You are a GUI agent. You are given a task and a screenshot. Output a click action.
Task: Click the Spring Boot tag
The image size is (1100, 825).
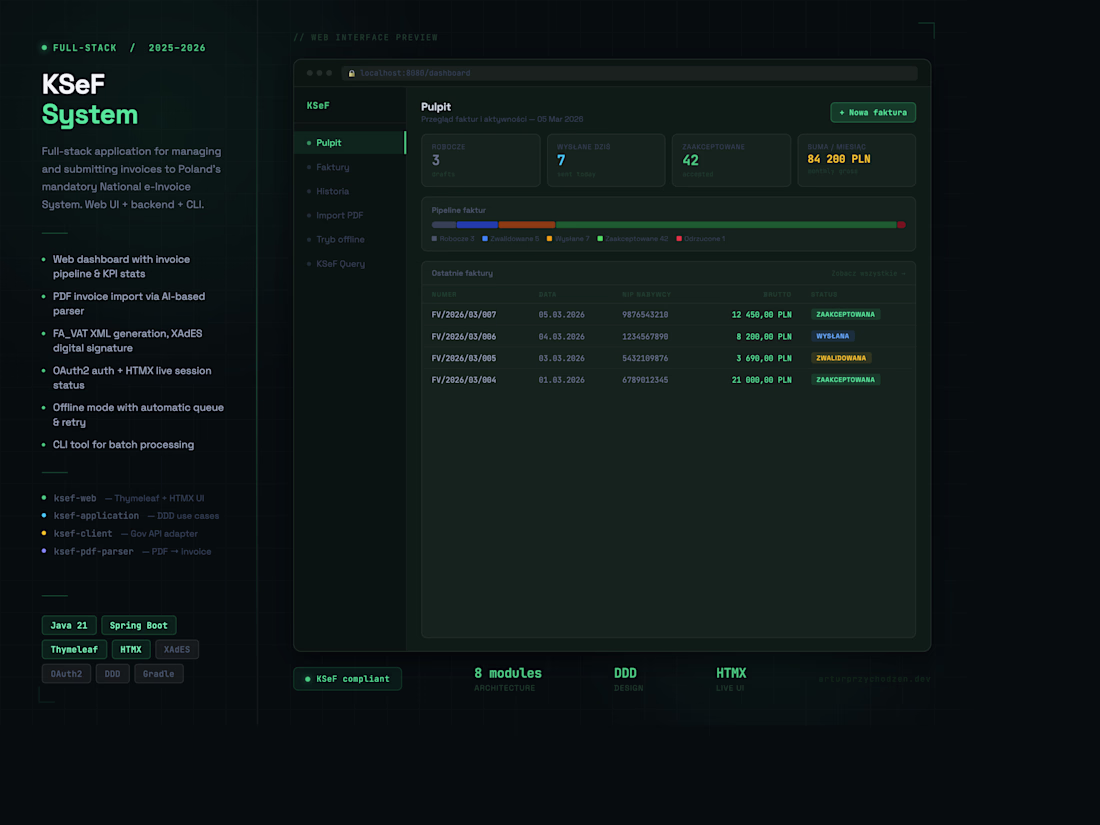[138, 625]
